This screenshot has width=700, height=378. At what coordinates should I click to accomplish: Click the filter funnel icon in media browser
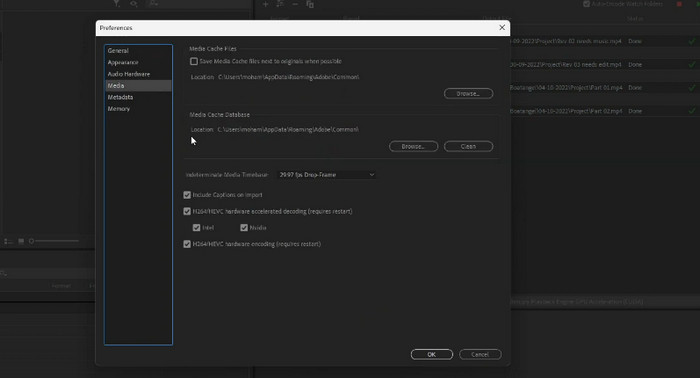tap(116, 4)
